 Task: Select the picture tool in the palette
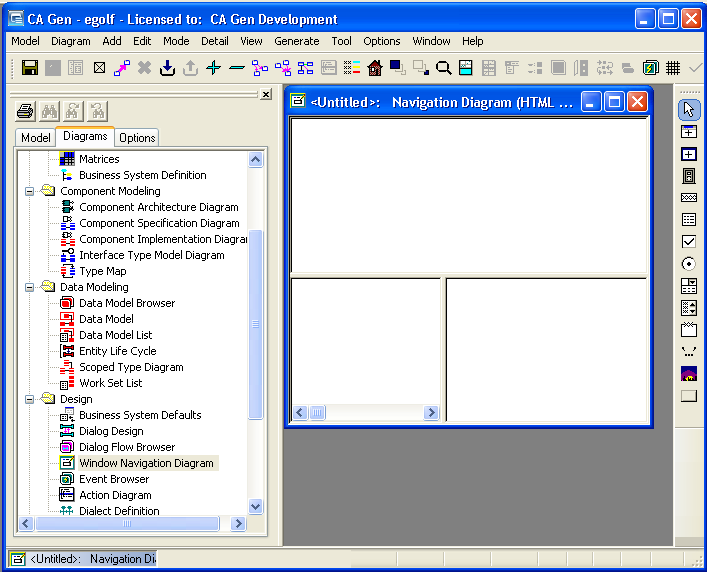tap(688, 373)
